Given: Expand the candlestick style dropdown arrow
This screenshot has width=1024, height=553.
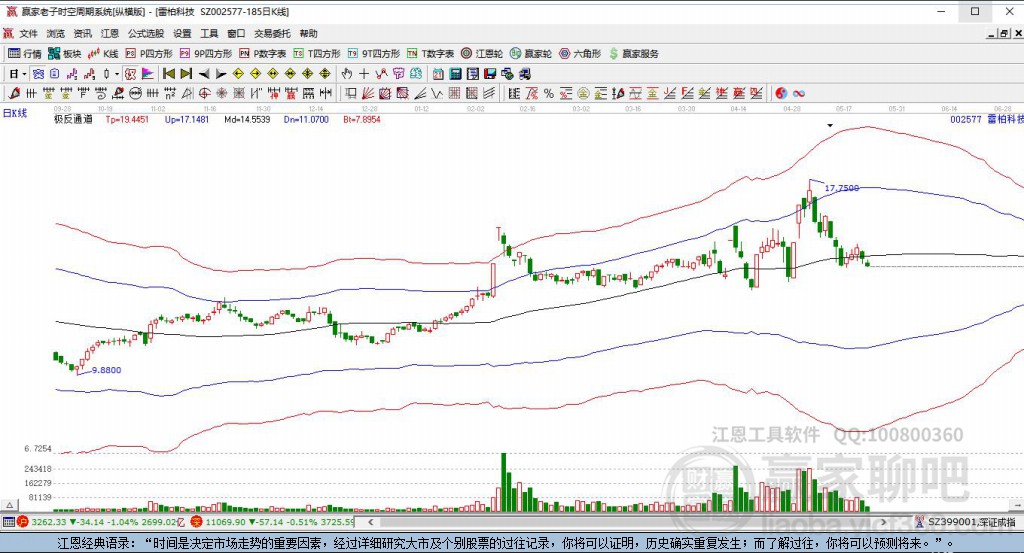Looking at the screenshot, I should coord(116,74).
